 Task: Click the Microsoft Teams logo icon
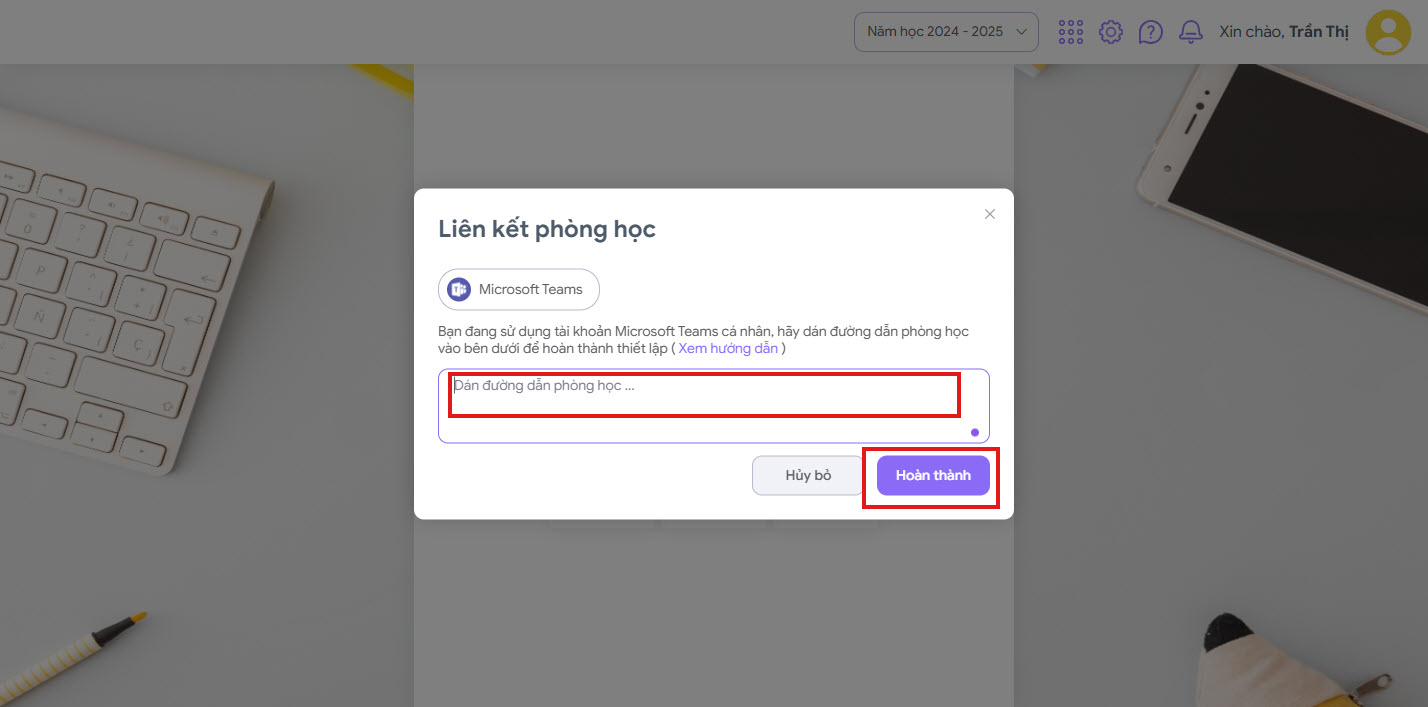coord(459,289)
